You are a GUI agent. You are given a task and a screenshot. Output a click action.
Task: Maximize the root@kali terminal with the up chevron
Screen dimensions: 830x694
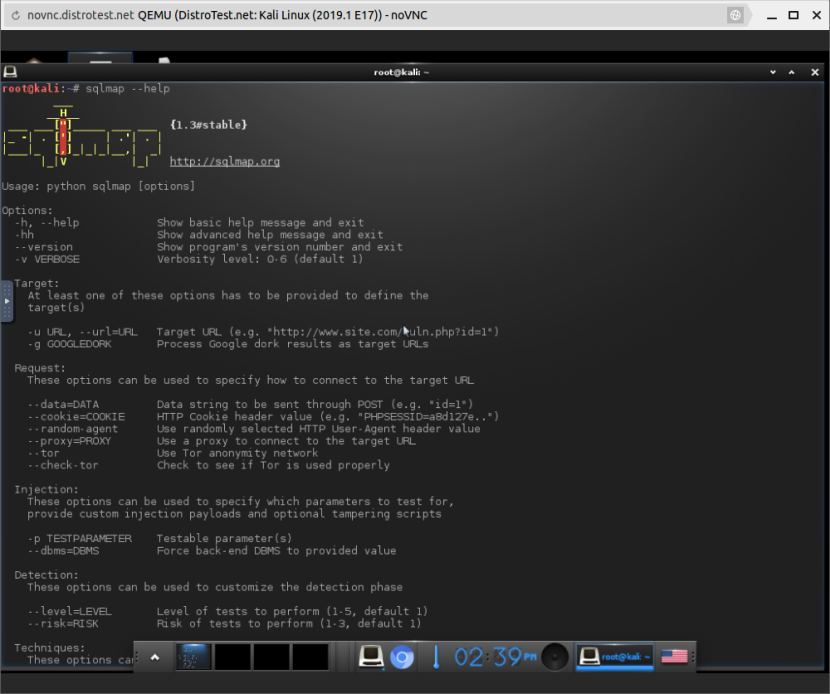tap(792, 72)
